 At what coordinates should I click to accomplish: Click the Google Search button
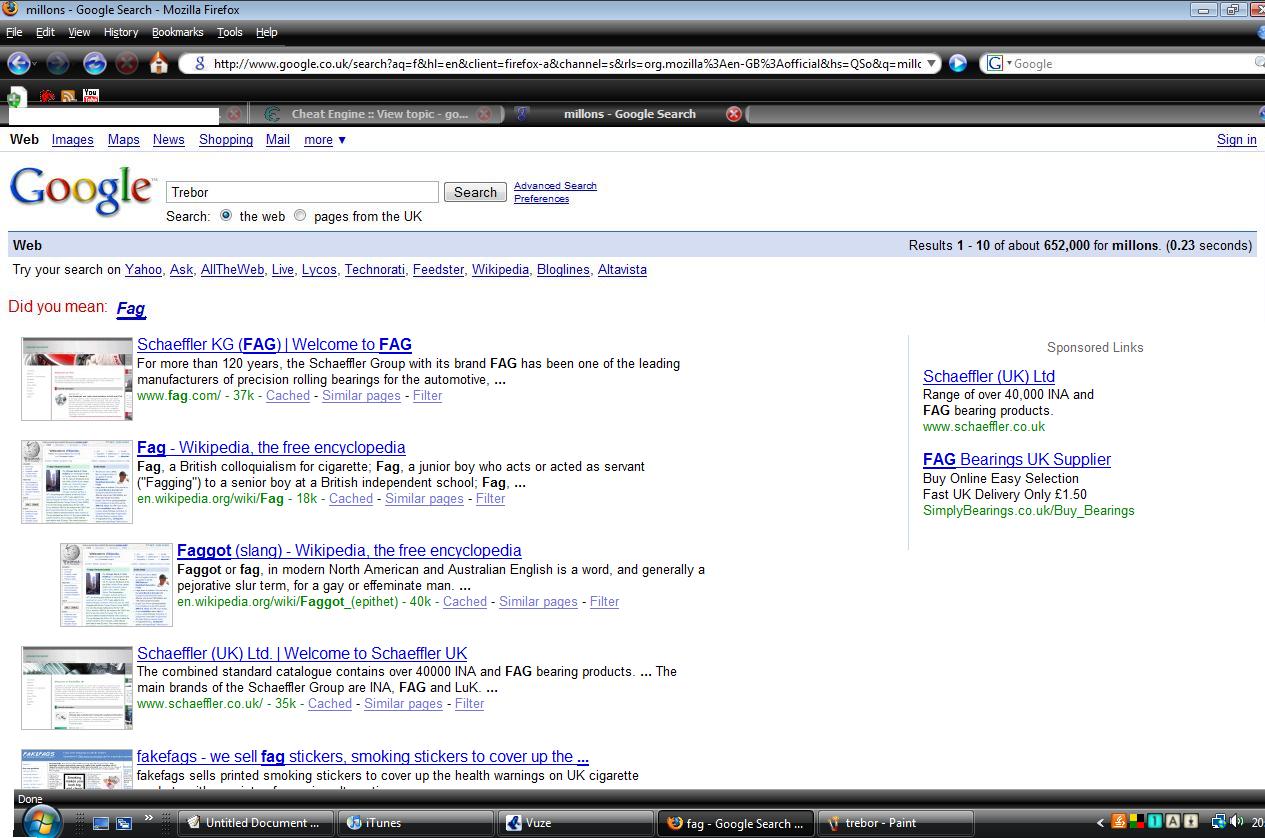pyautogui.click(x=475, y=192)
